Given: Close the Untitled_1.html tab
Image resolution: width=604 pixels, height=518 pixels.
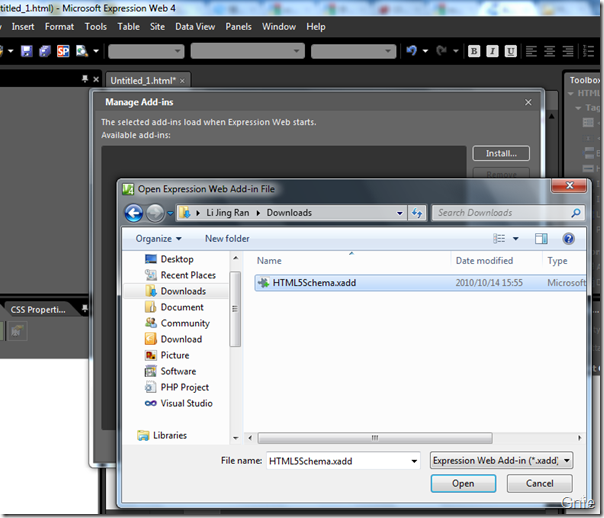Looking at the screenshot, I should pos(182,81).
